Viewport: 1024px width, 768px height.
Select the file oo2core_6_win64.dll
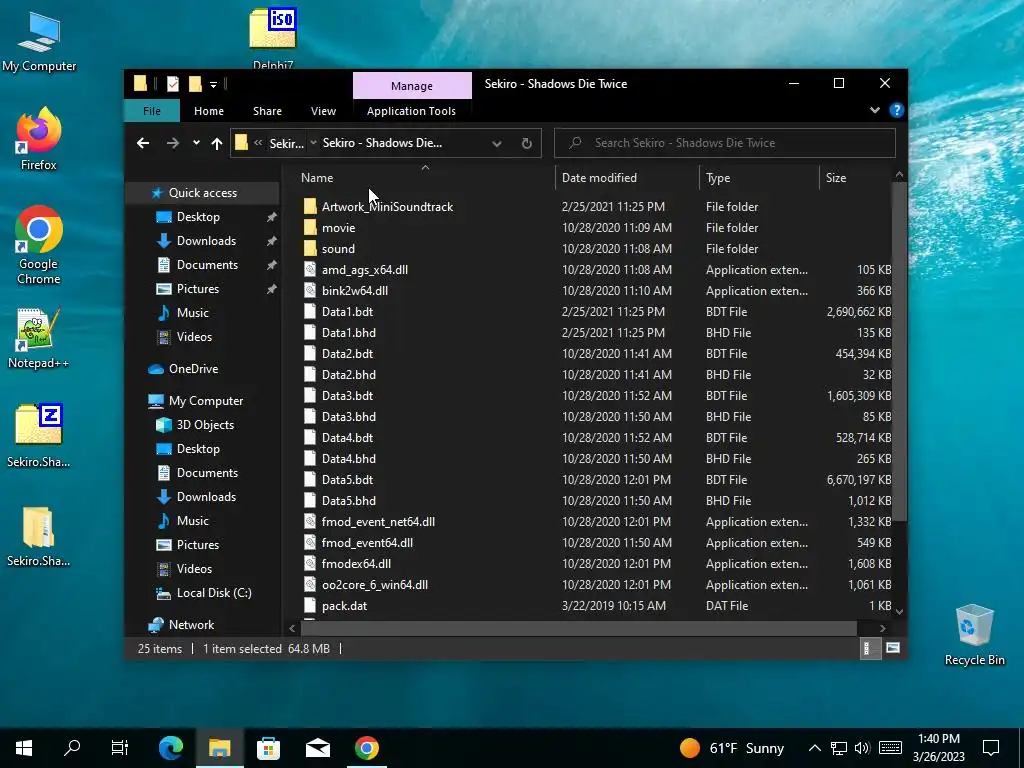(x=375, y=584)
